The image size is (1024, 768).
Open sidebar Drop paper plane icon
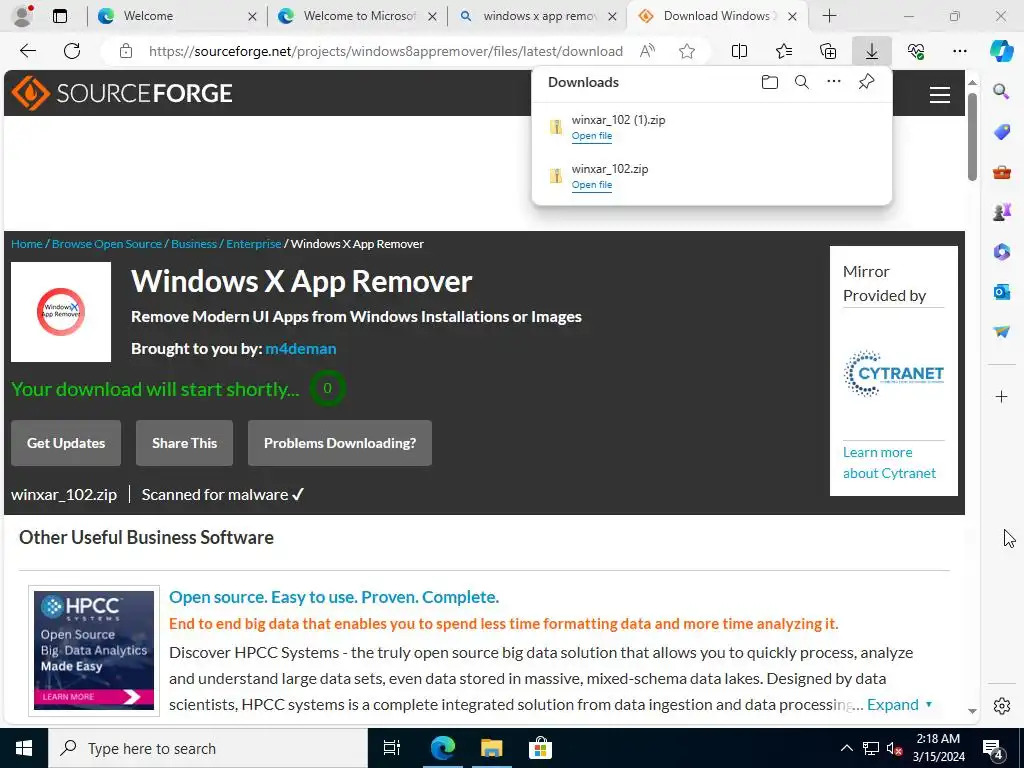1001,331
